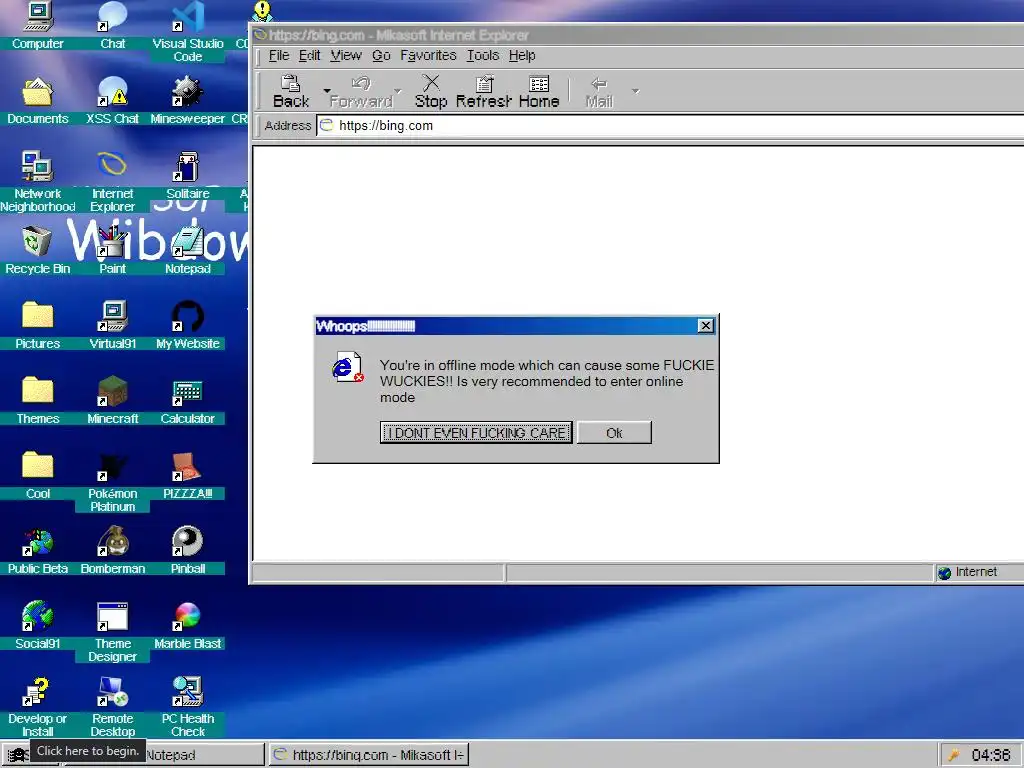Open the View menu
Viewport: 1024px width, 768px height.
(345, 56)
